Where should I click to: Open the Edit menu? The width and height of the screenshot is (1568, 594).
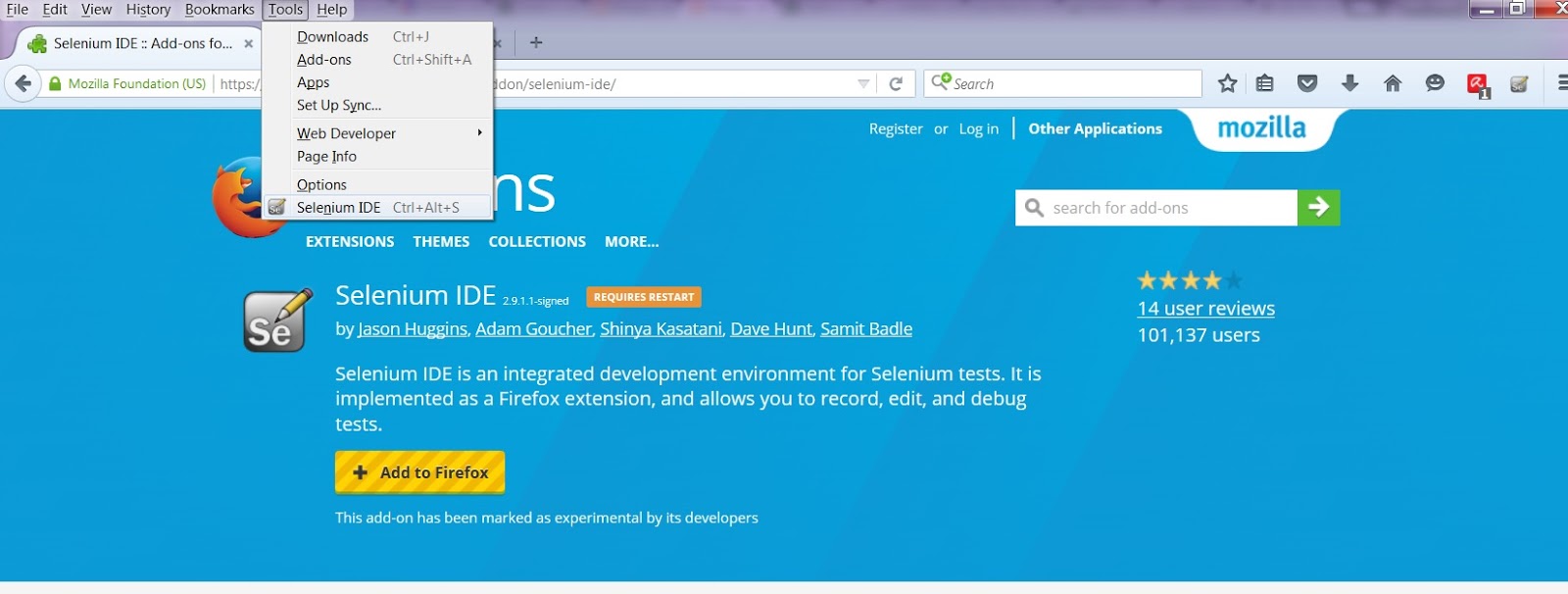click(x=55, y=10)
